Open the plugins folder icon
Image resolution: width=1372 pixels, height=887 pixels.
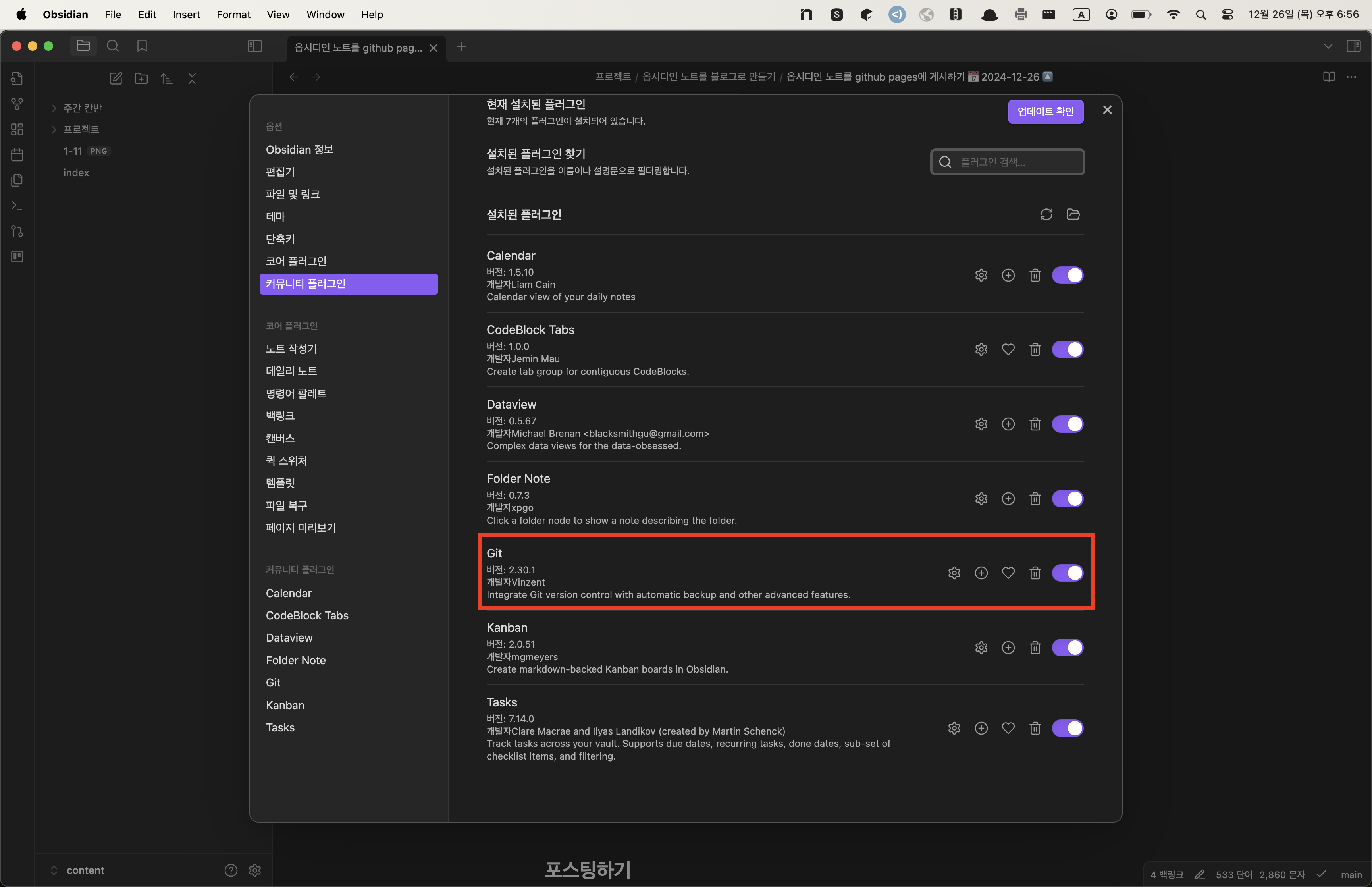click(x=1073, y=214)
